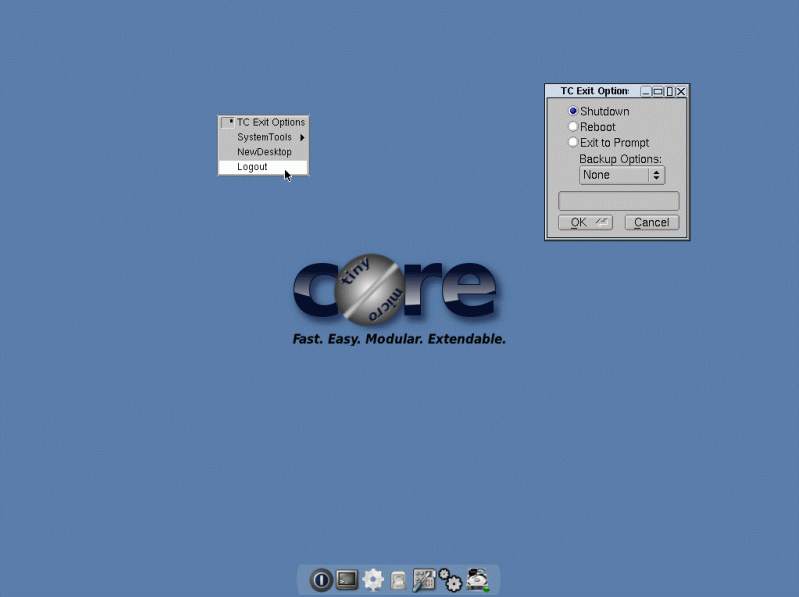Screen dimensions: 799x597
Task: Click the small window icon beside TC Exit Options
Action: (x=227, y=122)
